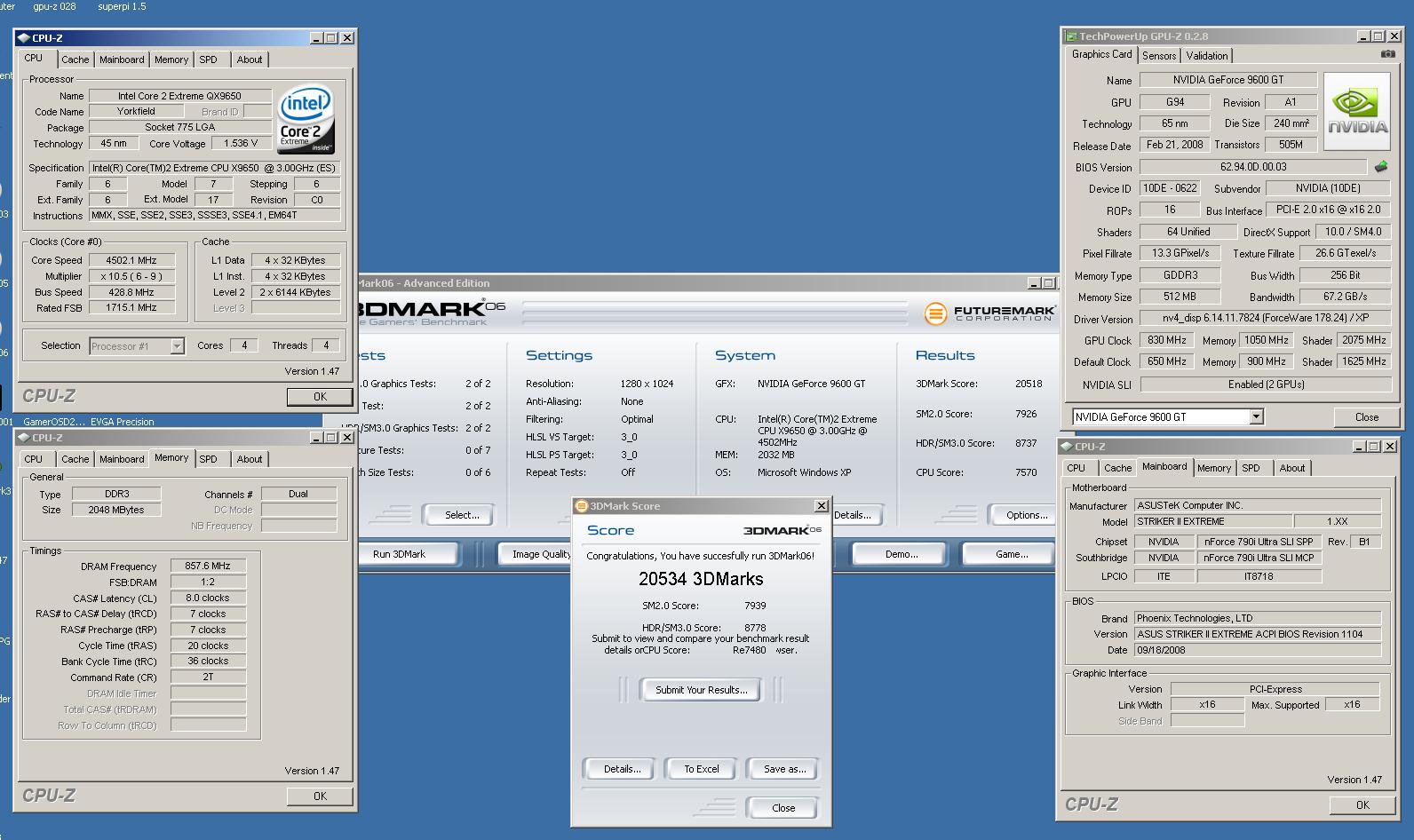This screenshot has width=1414, height=840.
Task: Click the Intel Core 2 Extreme logo
Action: click(306, 119)
